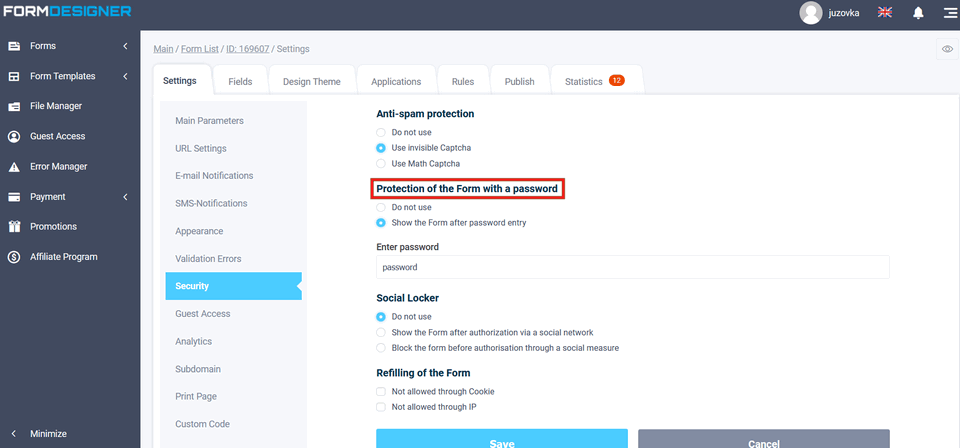Screen dimensions: 960x448
Task: Expand the Form Templates submenu
Action: click(125, 76)
